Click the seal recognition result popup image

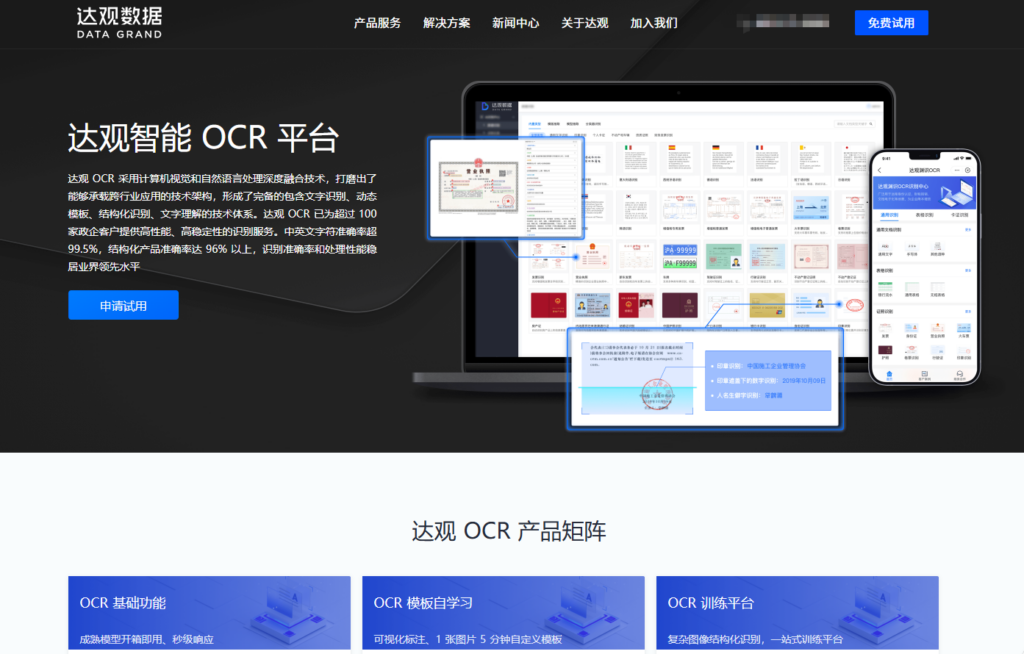[705, 379]
